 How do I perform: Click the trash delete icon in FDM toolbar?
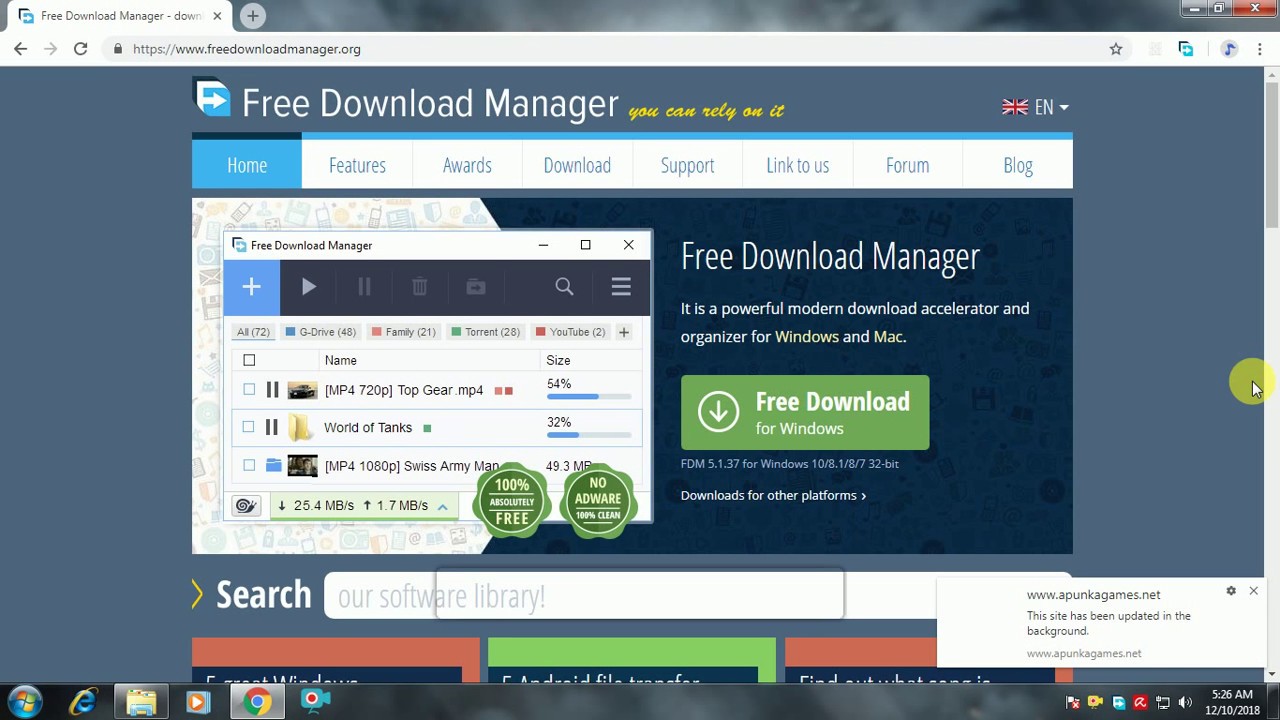(x=420, y=287)
